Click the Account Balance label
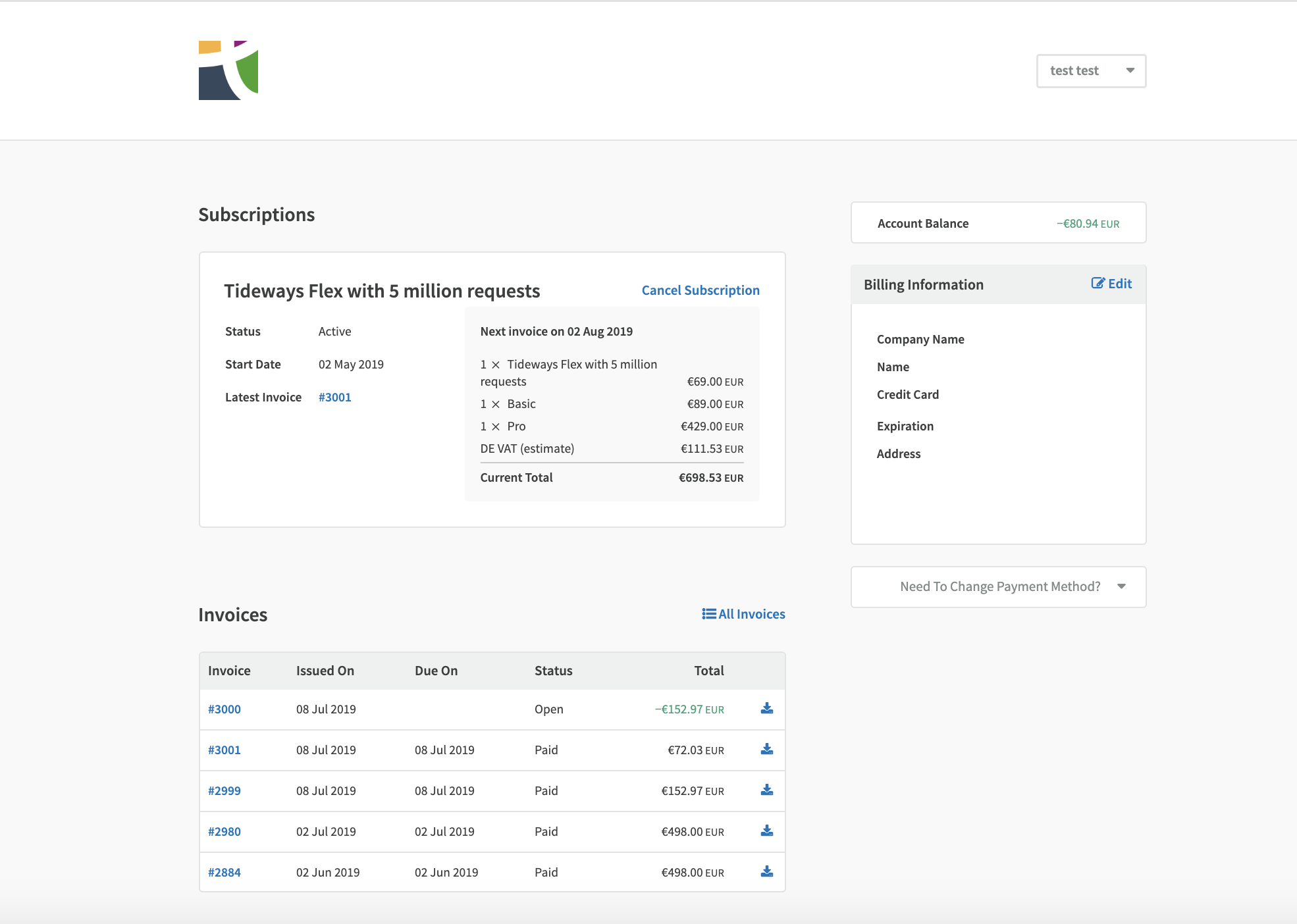1297x924 pixels. point(923,224)
